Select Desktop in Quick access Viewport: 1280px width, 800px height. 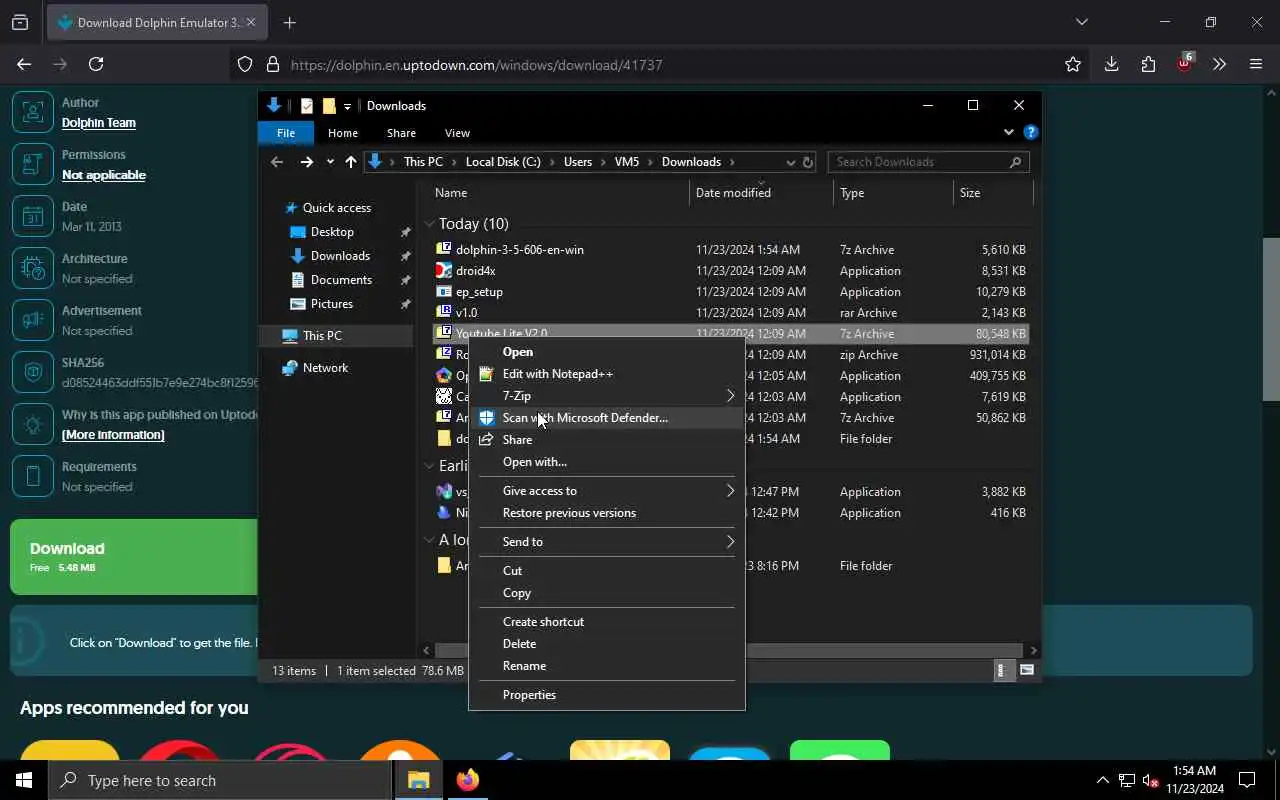pos(332,232)
